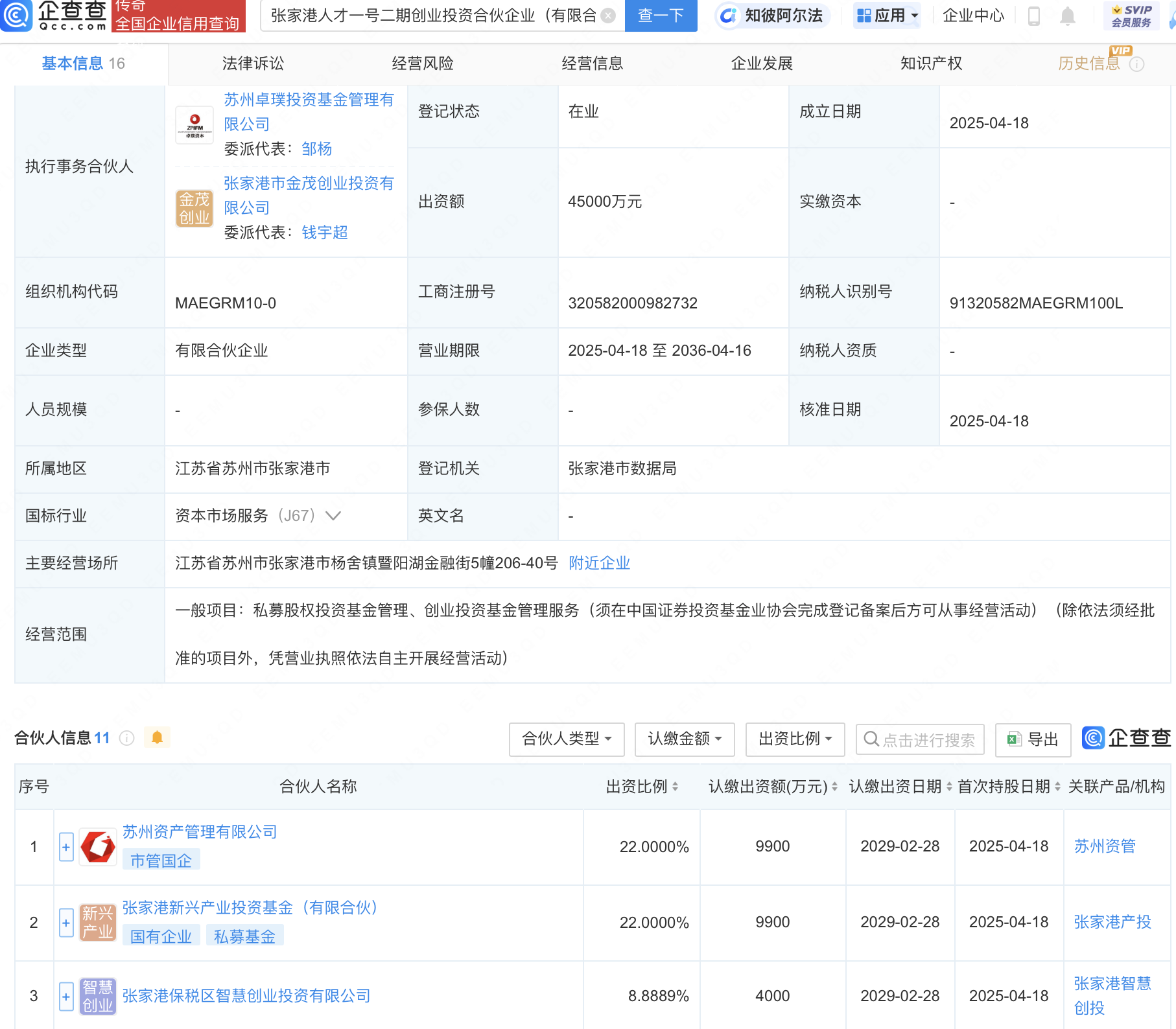Expand row for 苏州资产管理有限公司
Image resolution: width=1176 pixels, height=1029 pixels.
coord(66,847)
